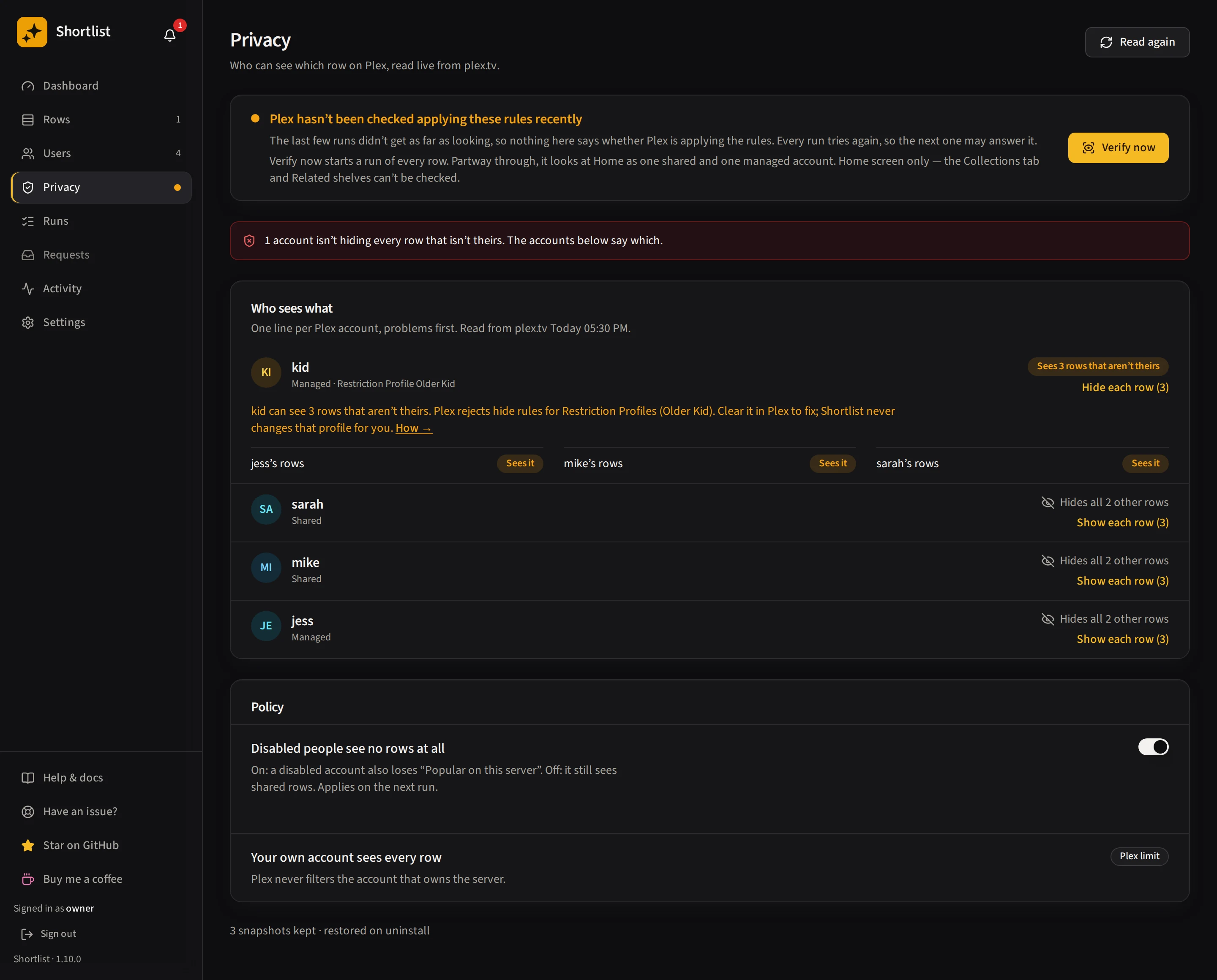Open the notifications bell
Image resolution: width=1217 pixels, height=980 pixels.
(170, 35)
